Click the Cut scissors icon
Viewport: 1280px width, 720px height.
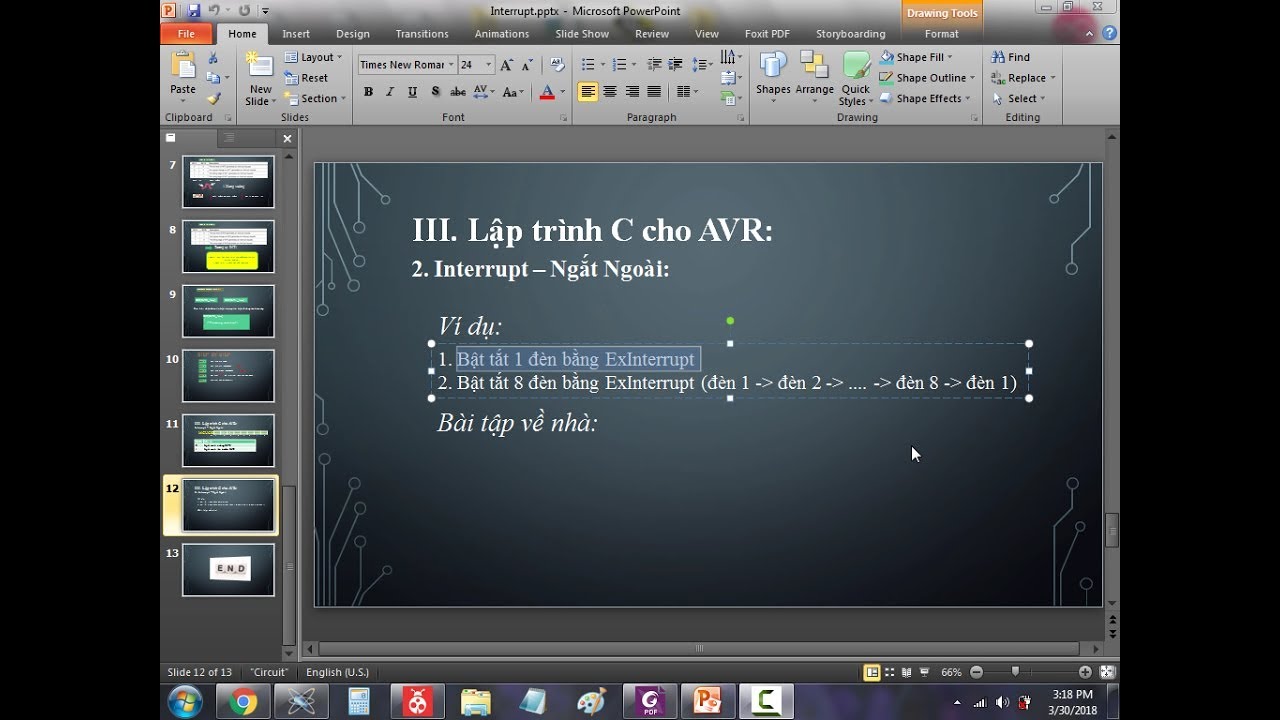pos(213,58)
